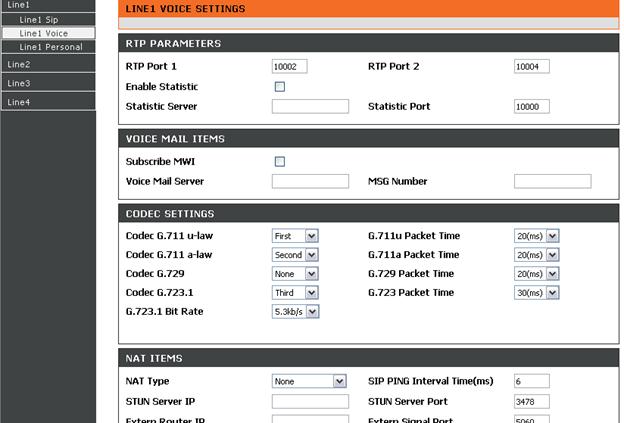Screen dimensions: 624x423
Task: Open the Codec G.723.1 priority dropdown
Action: tap(295, 292)
